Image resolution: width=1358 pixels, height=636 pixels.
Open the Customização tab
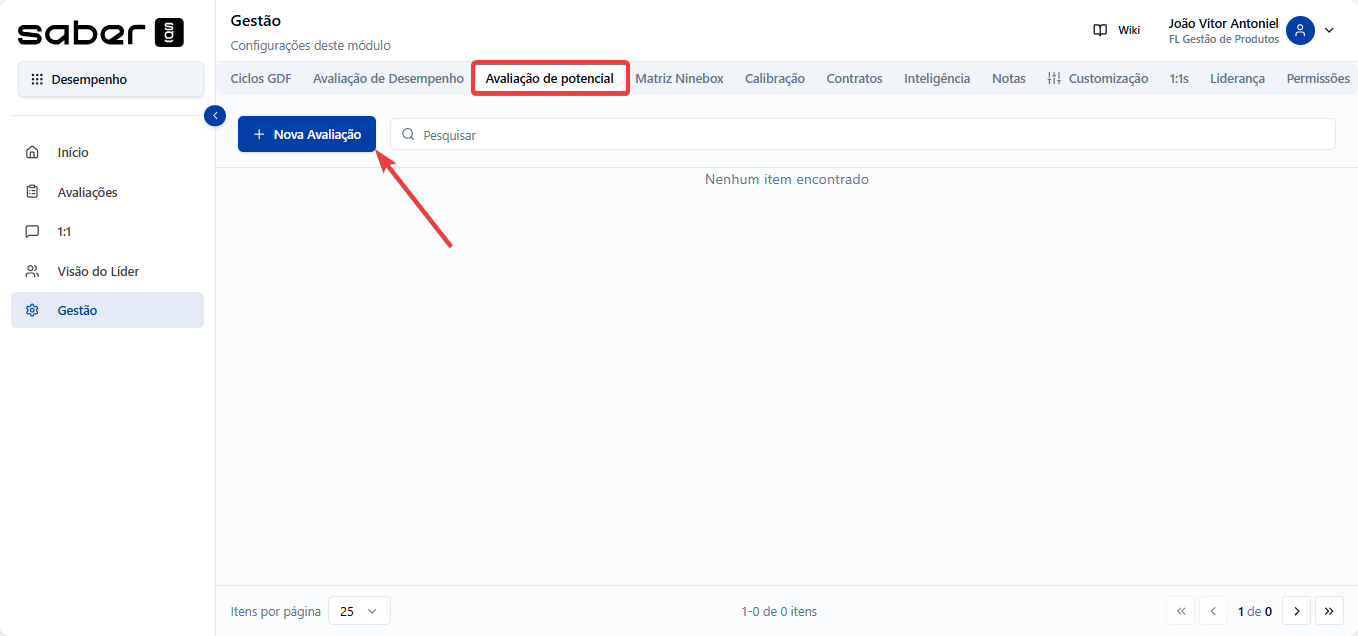(x=1097, y=78)
